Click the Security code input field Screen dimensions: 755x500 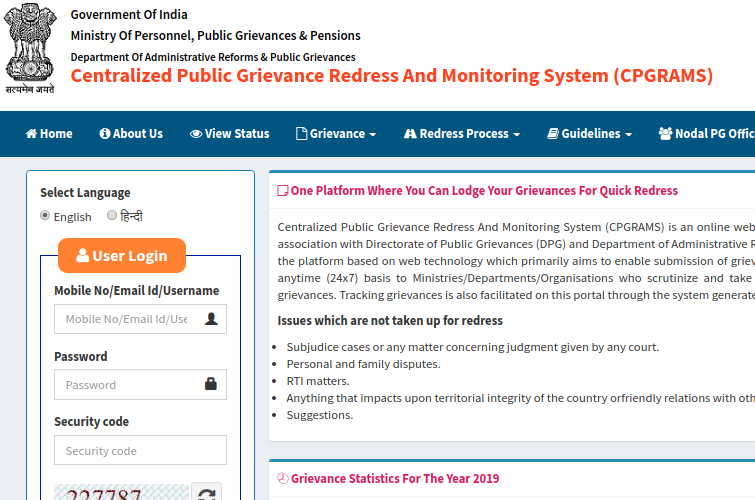[x=140, y=450]
